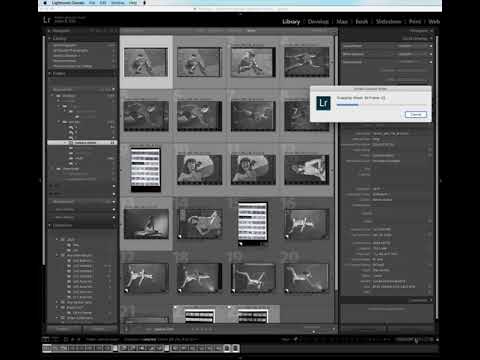Collapse the Folders panel
Screen dimensions: 480x360
(x=50, y=74)
